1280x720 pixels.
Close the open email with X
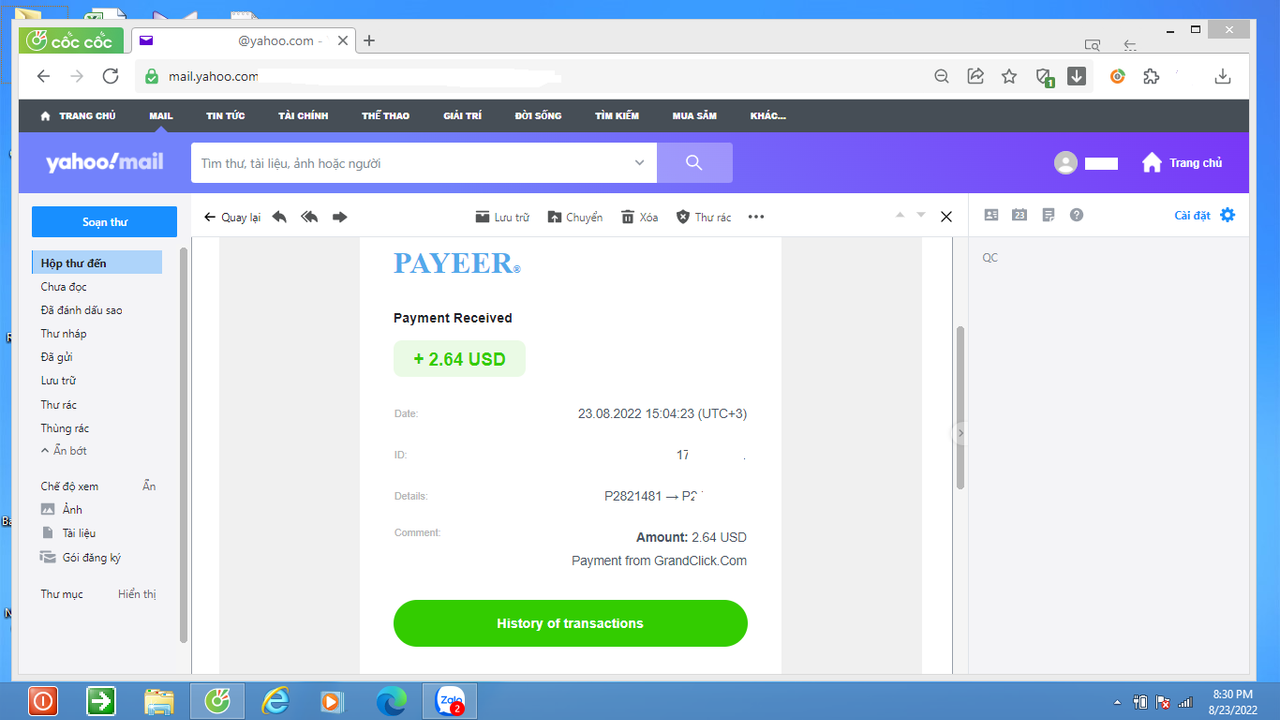pyautogui.click(x=946, y=217)
